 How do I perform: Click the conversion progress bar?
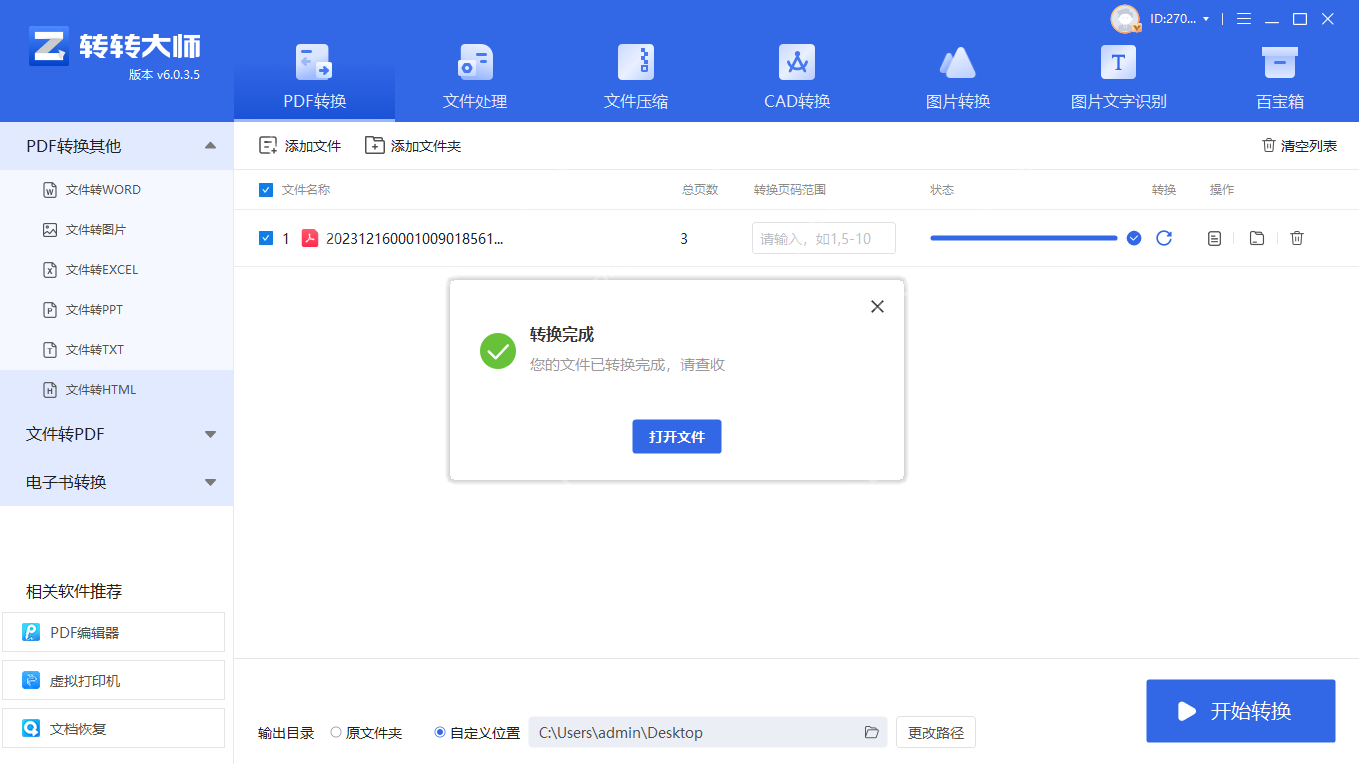click(1023, 238)
